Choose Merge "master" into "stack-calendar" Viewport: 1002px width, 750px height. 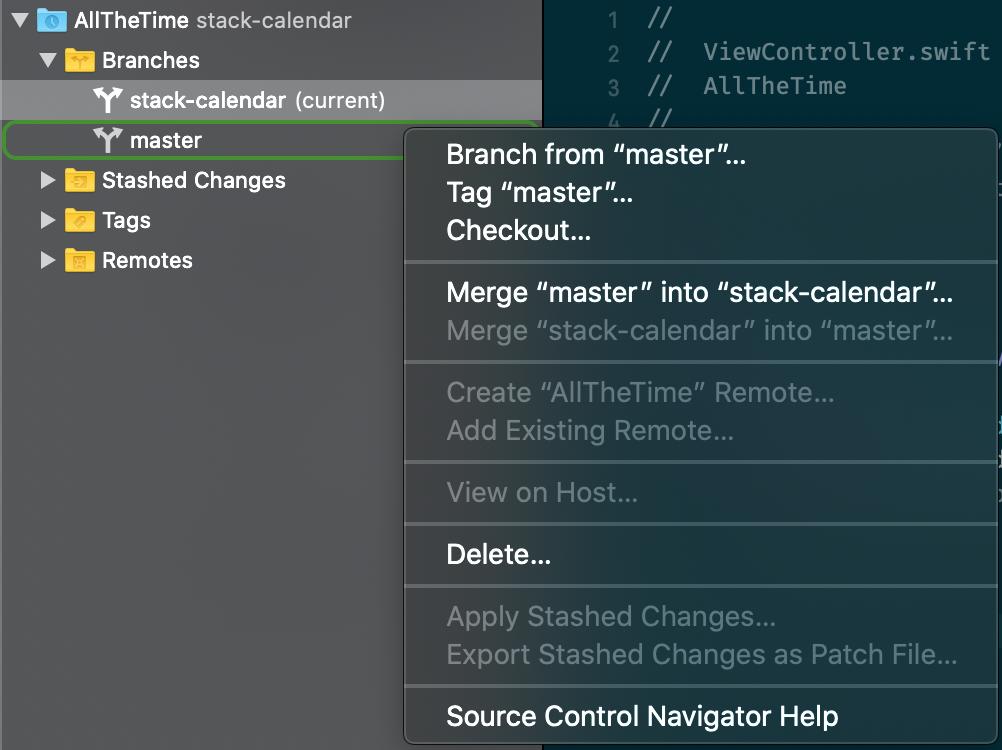point(700,292)
